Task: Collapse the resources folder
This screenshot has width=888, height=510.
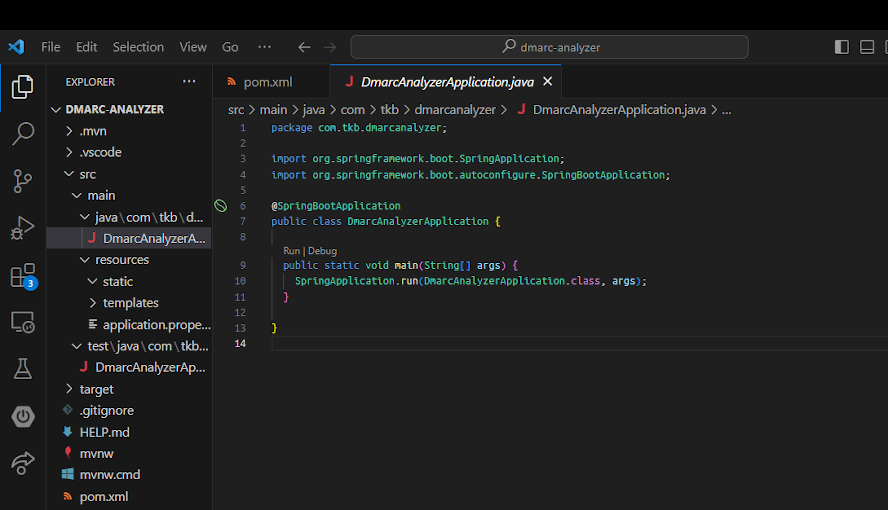Action: [x=130, y=260]
